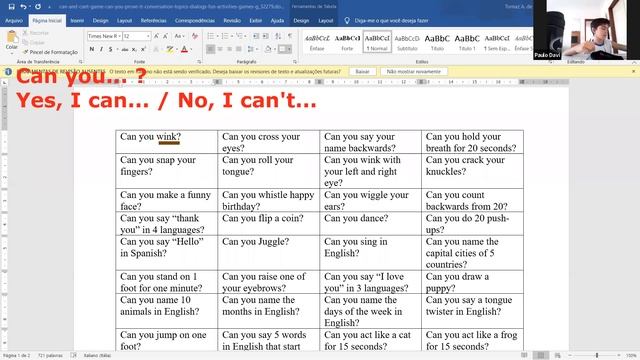This screenshot has width=640, height=360.
Task: Click the Diga-me o que você deseja fazer box
Action: click(388, 20)
